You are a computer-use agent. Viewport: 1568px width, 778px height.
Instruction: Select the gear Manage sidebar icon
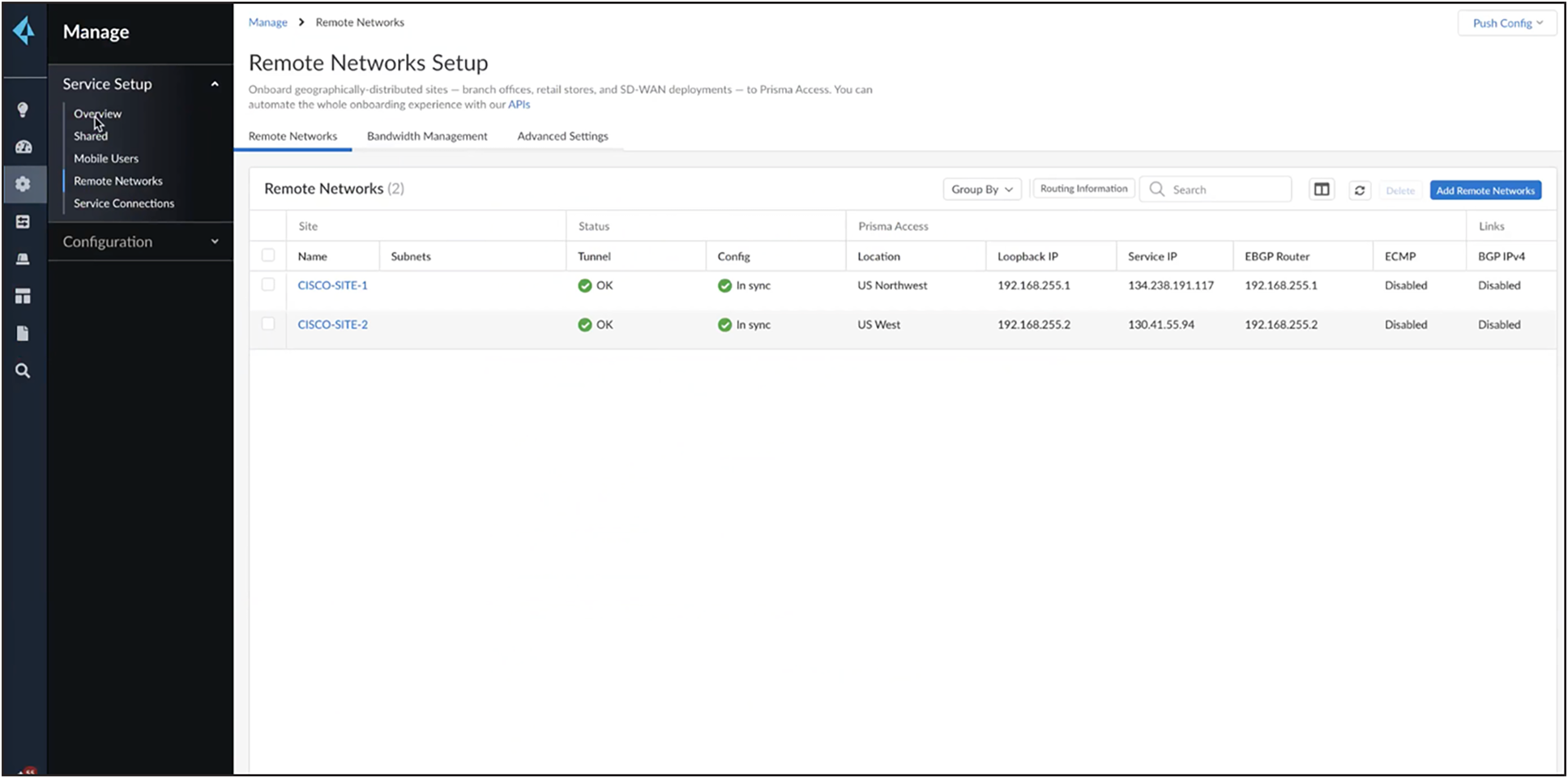[x=23, y=184]
